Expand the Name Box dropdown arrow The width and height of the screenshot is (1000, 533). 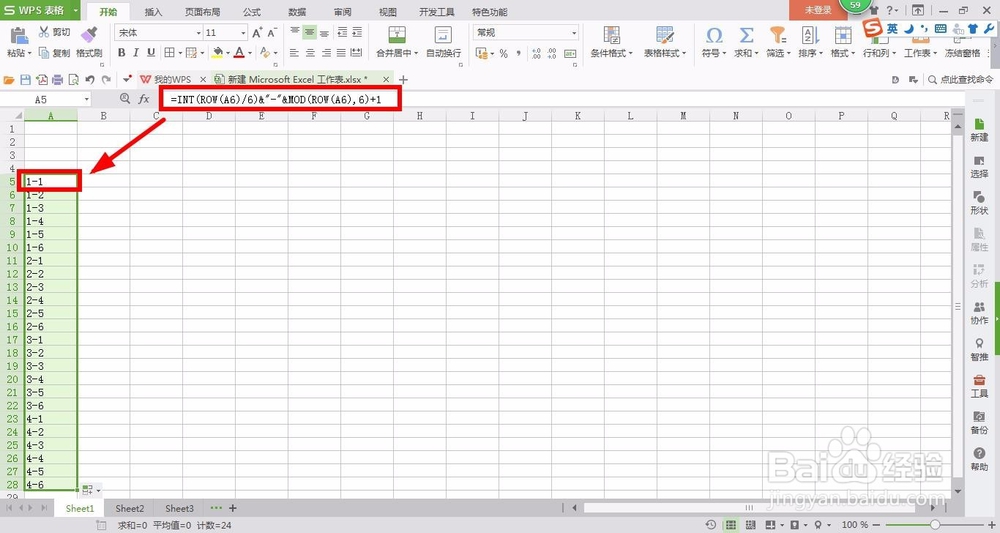point(87,99)
